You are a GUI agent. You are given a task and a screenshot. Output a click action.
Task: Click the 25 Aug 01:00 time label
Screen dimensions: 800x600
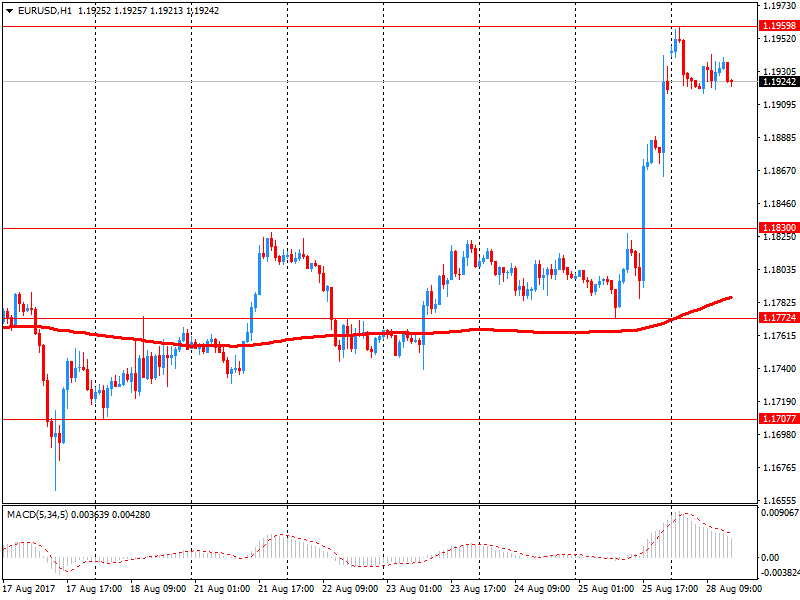(606, 589)
